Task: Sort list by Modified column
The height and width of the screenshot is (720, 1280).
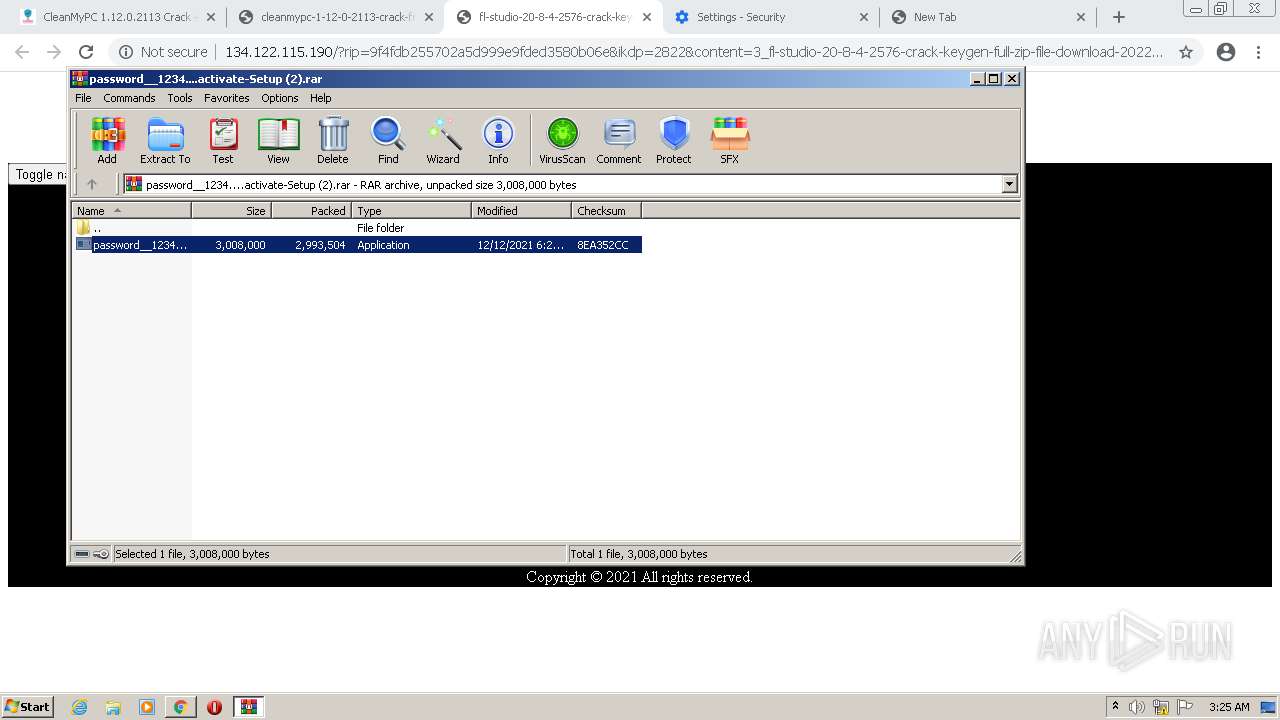Action: click(x=521, y=211)
